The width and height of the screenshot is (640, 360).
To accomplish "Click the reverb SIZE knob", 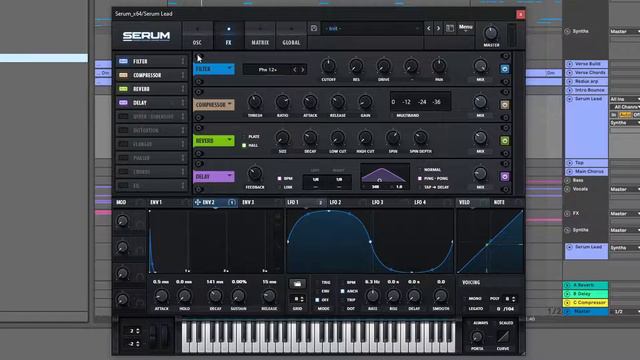I will click(x=282, y=138).
